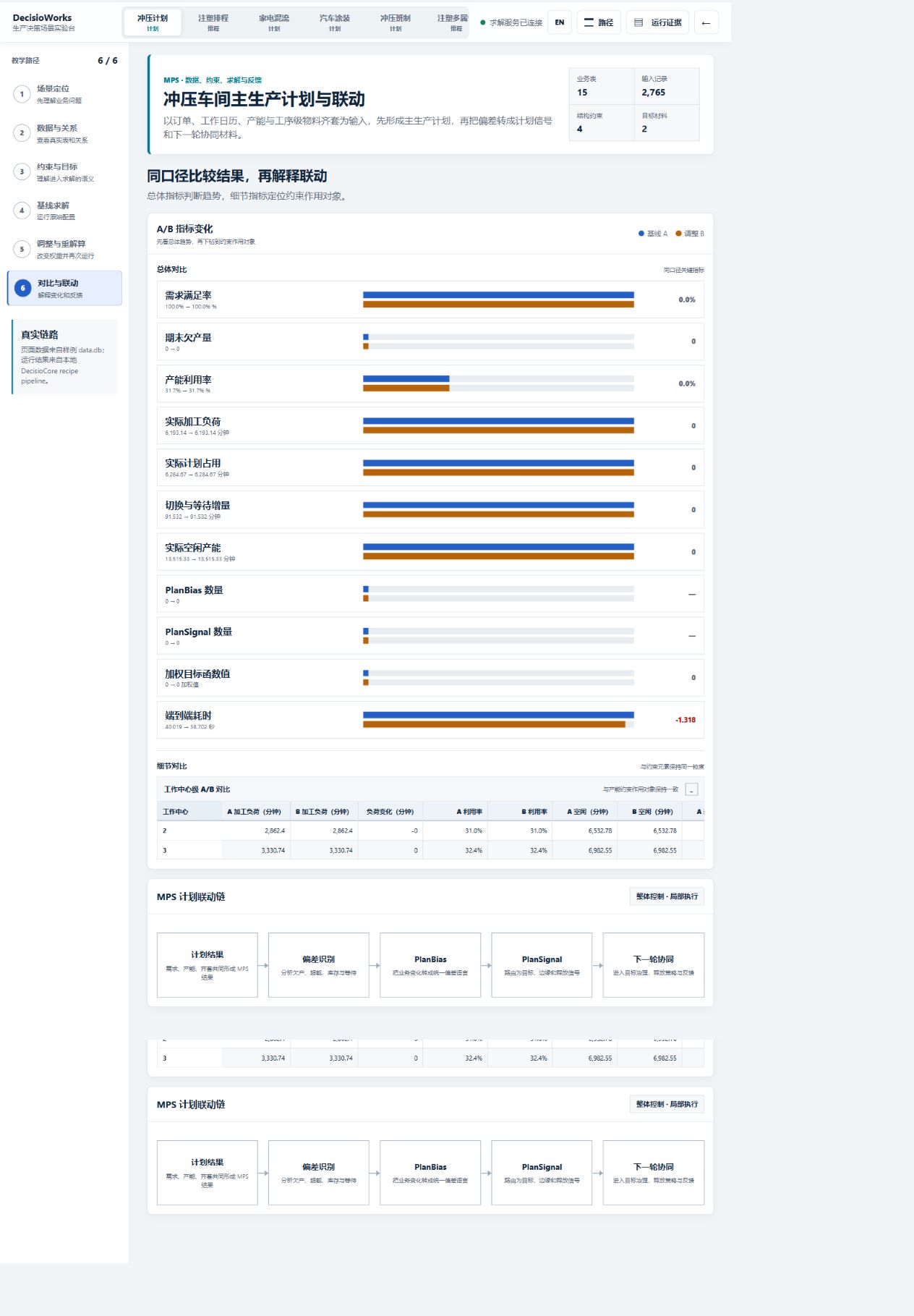Click the 端到端耗时 metric label
This screenshot has height=1316, width=914.
point(188,716)
